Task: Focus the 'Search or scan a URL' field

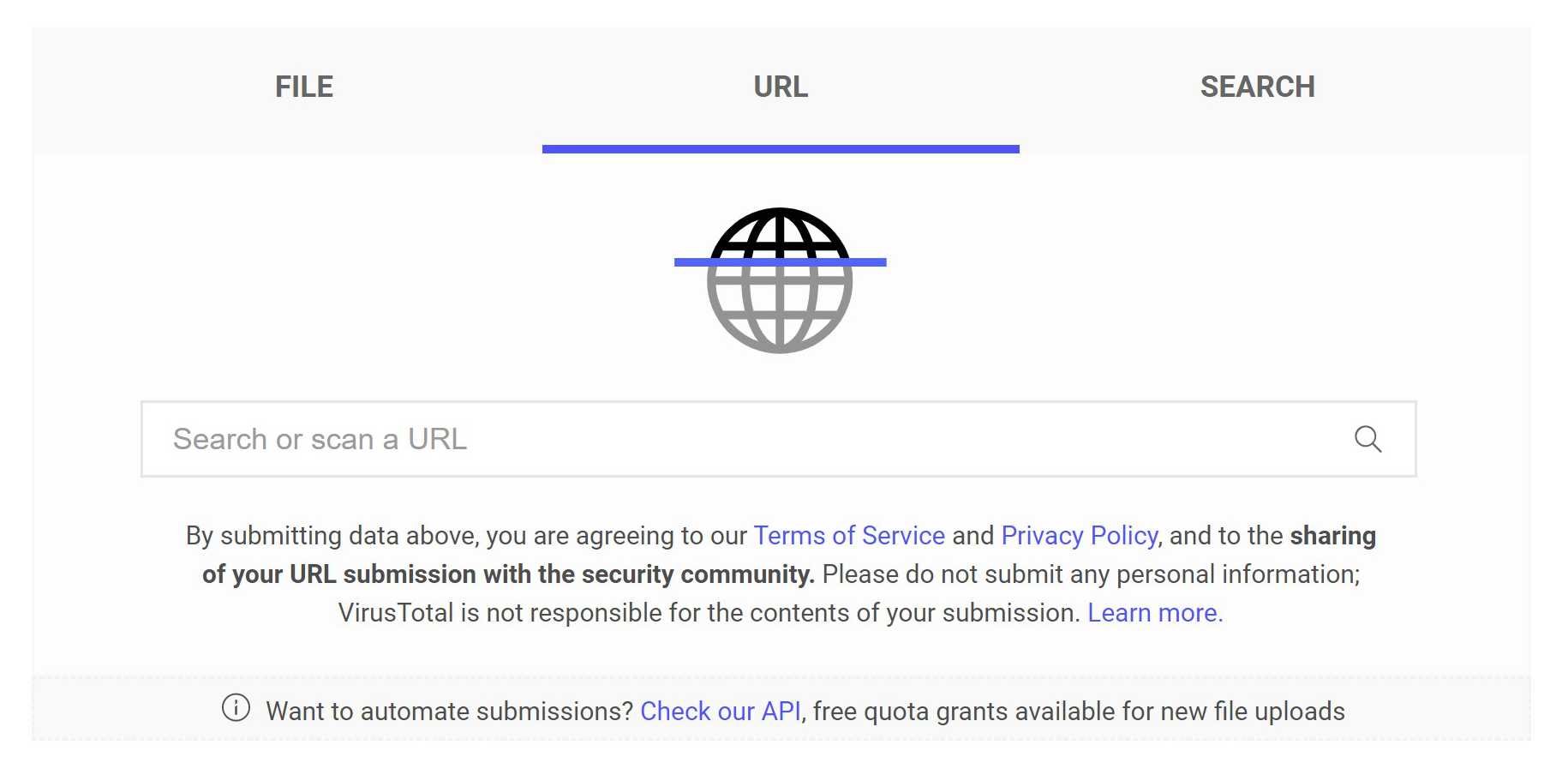Action: [x=778, y=439]
